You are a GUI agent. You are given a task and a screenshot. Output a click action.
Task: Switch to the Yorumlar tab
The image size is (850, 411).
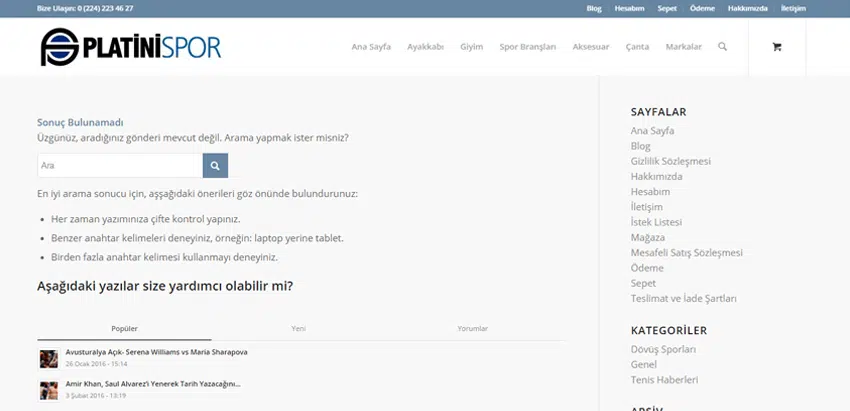click(472, 329)
